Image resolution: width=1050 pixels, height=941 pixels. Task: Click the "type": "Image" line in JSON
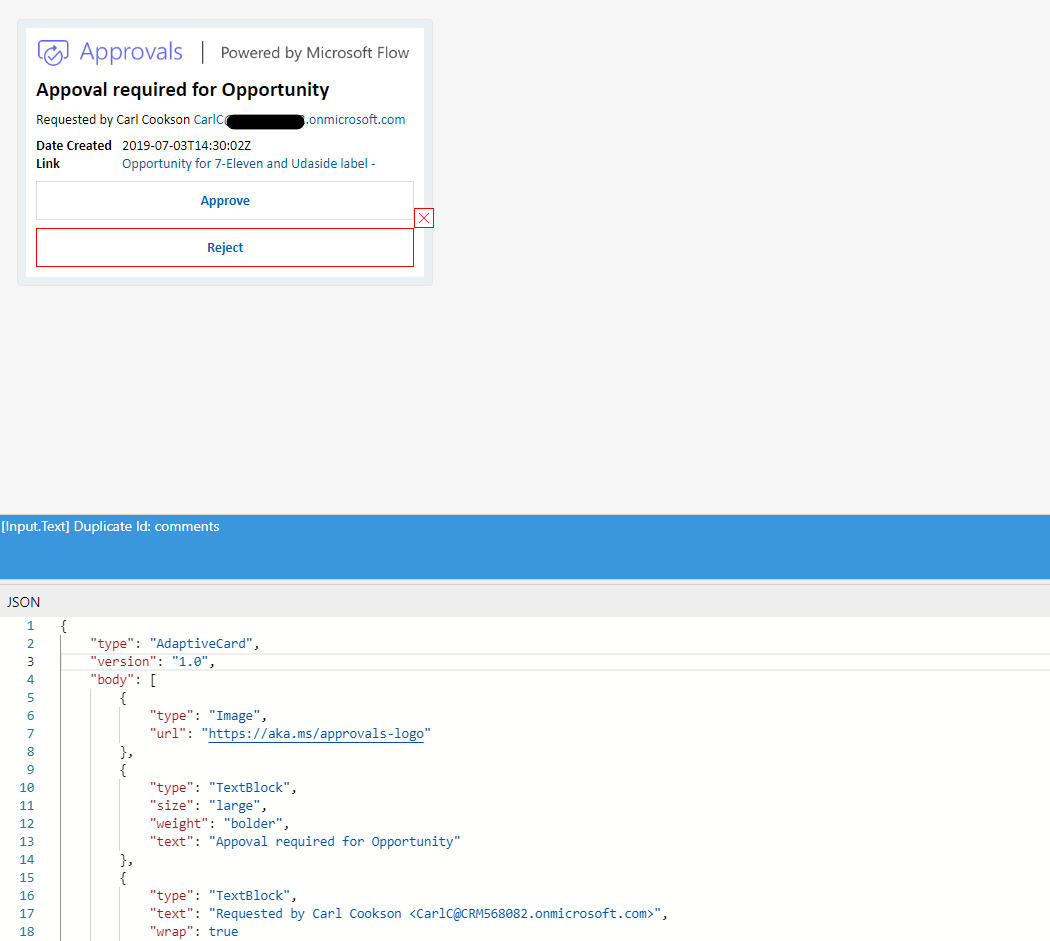click(x=208, y=716)
